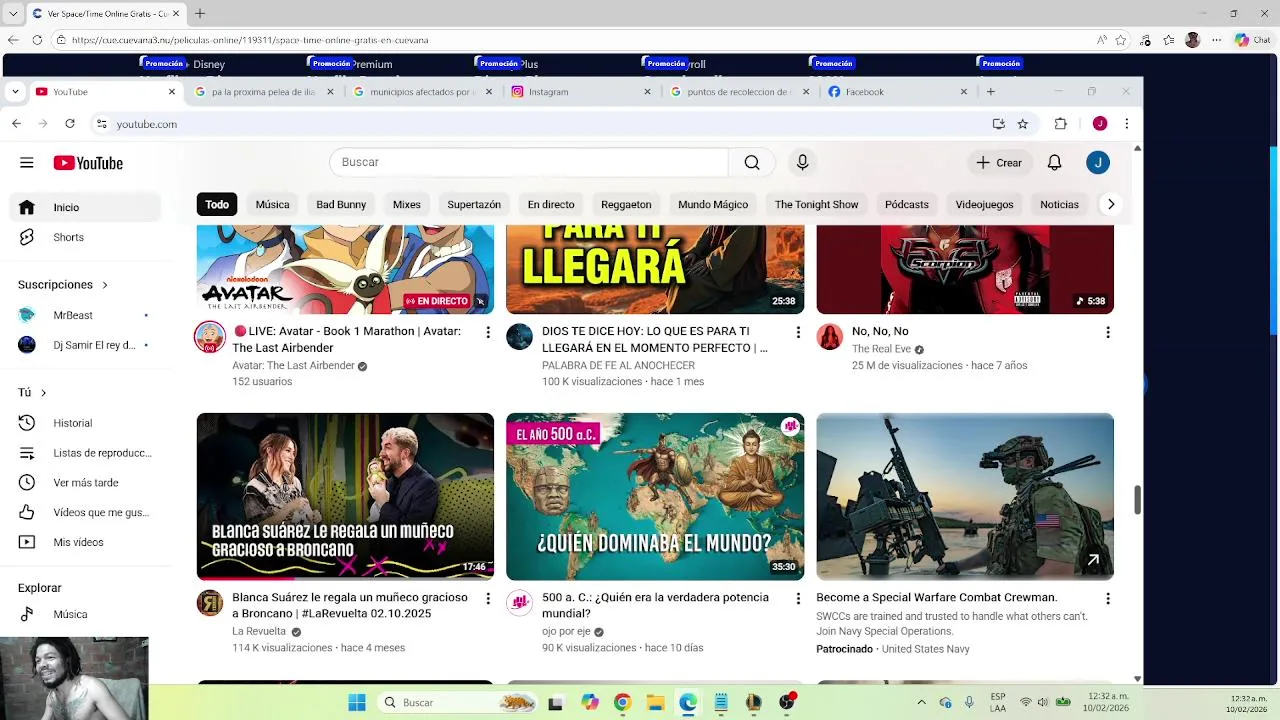The width and height of the screenshot is (1280, 720).
Task: Click ojo por eje channel avatar
Action: coord(519,602)
